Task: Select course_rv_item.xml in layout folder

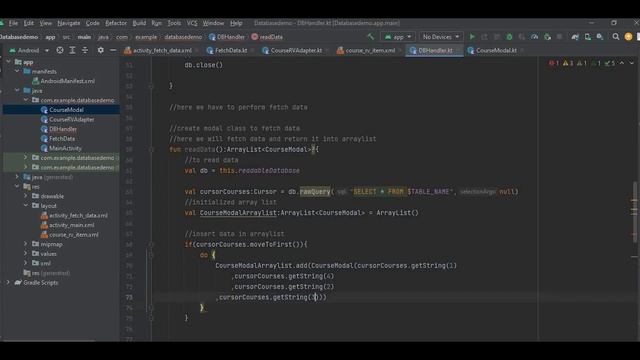Action: pos(73,235)
